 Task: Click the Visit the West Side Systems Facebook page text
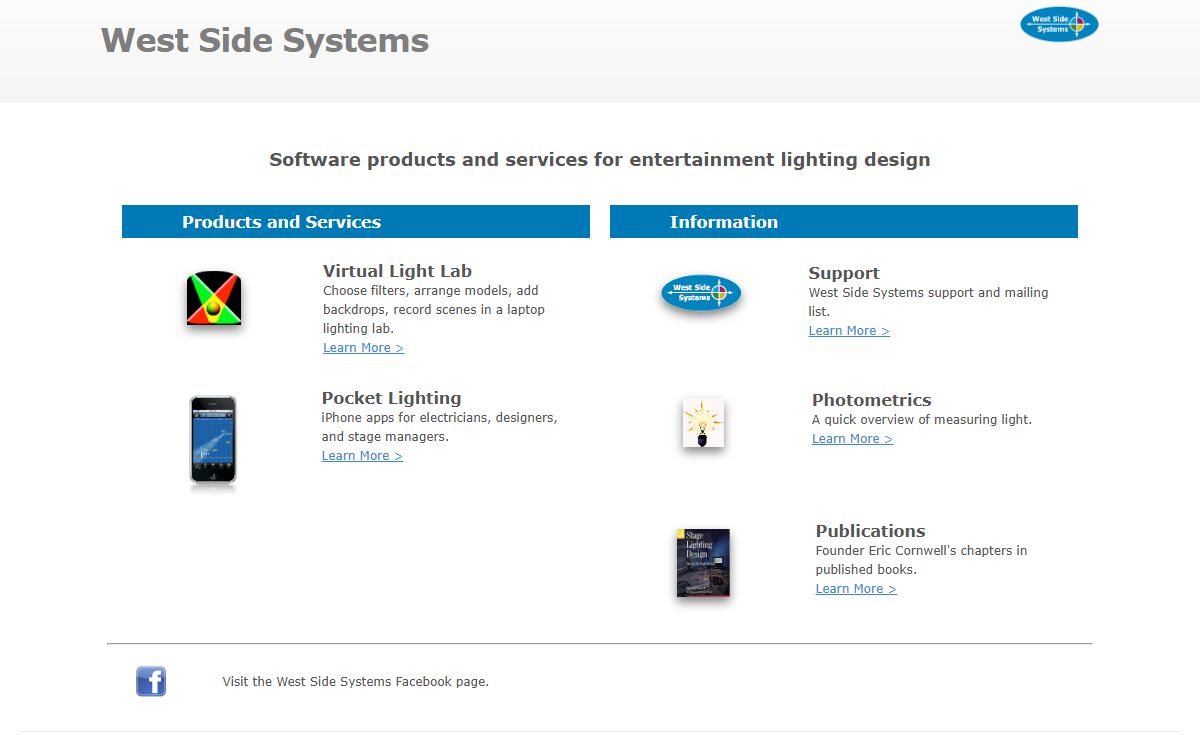pos(356,682)
